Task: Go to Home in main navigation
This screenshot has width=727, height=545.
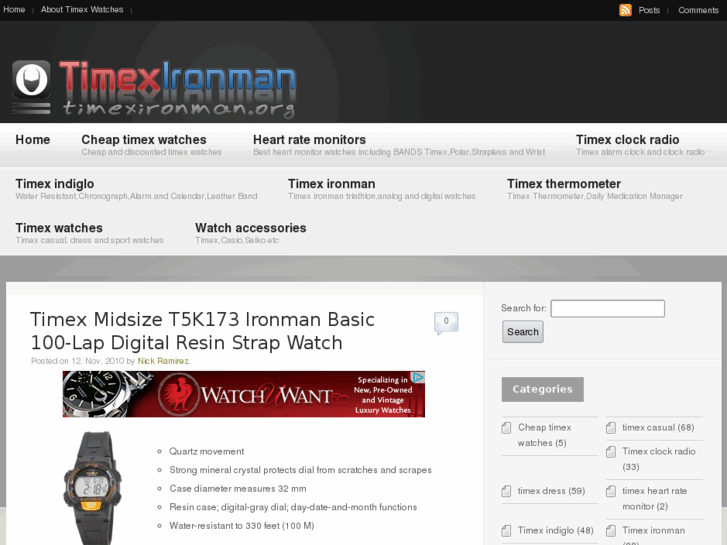Action: (32, 140)
